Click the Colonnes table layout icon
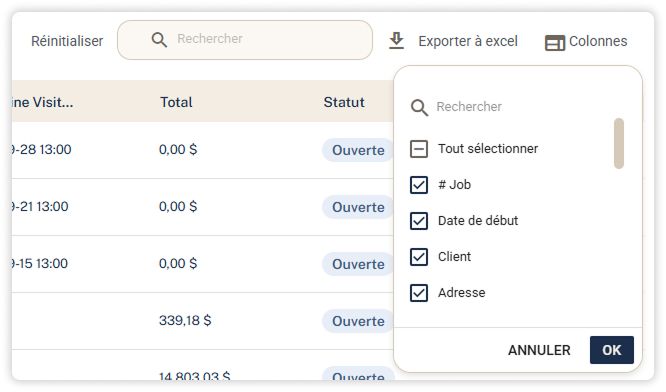 click(555, 43)
